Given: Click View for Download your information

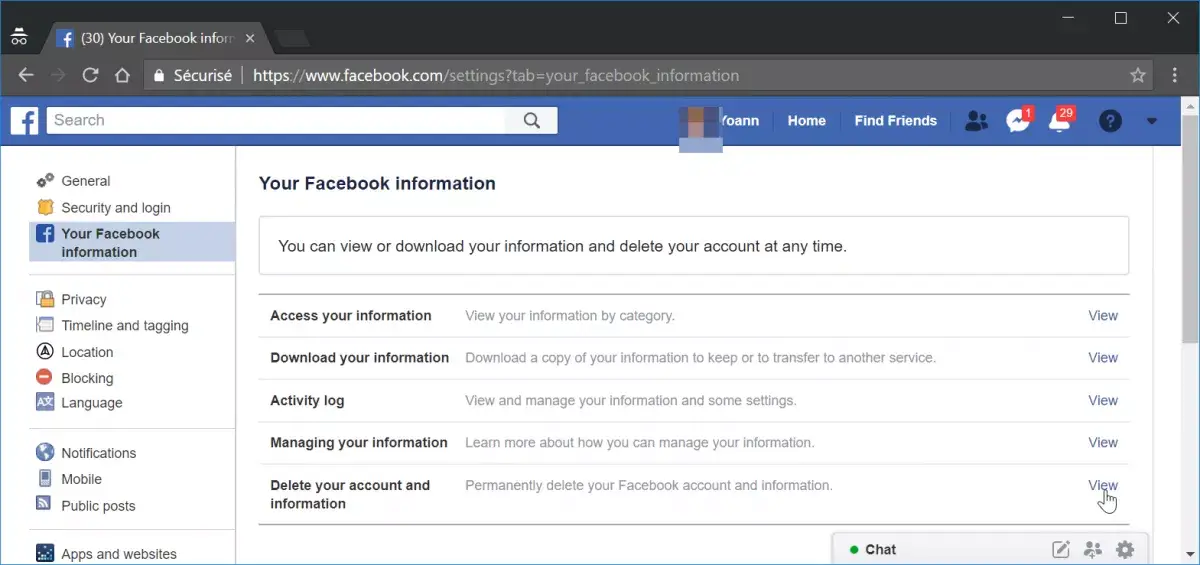Looking at the screenshot, I should click(x=1103, y=357).
